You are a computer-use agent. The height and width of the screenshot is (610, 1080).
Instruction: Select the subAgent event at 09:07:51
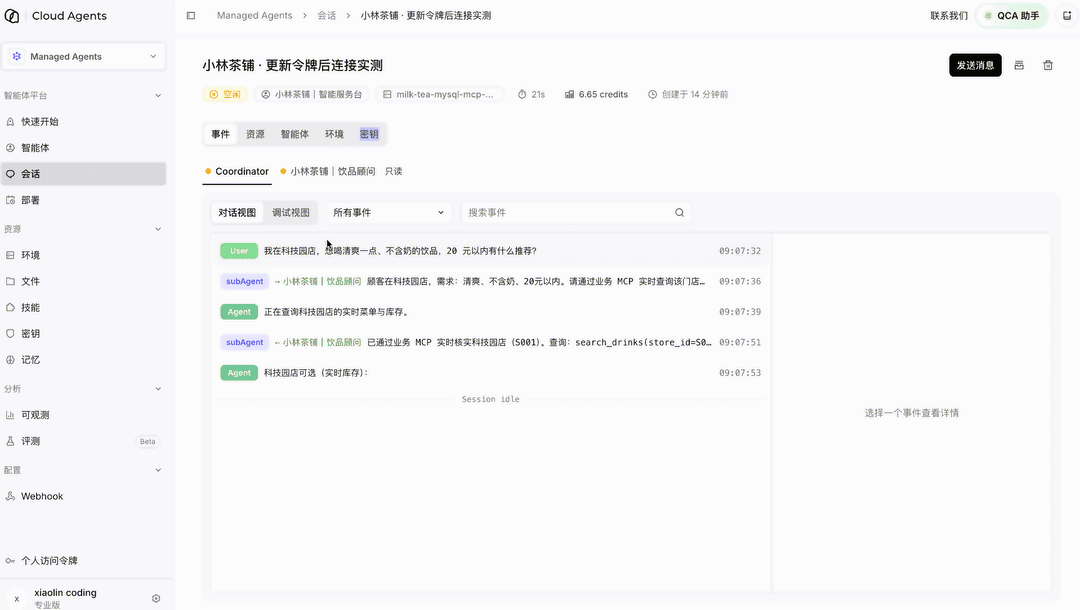point(490,342)
